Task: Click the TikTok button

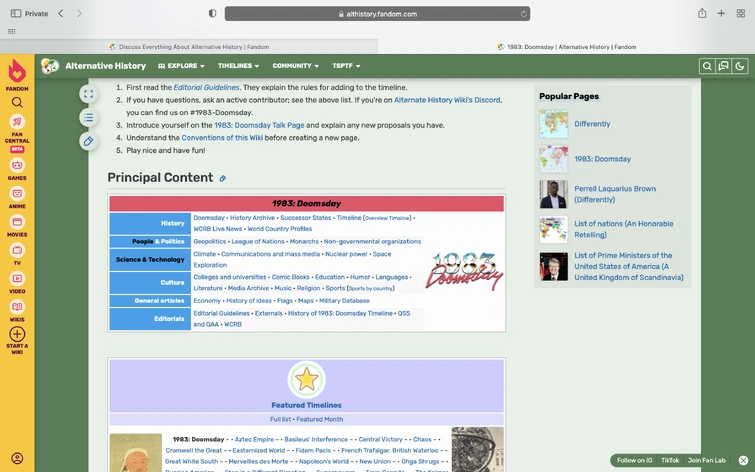Action: [670, 460]
